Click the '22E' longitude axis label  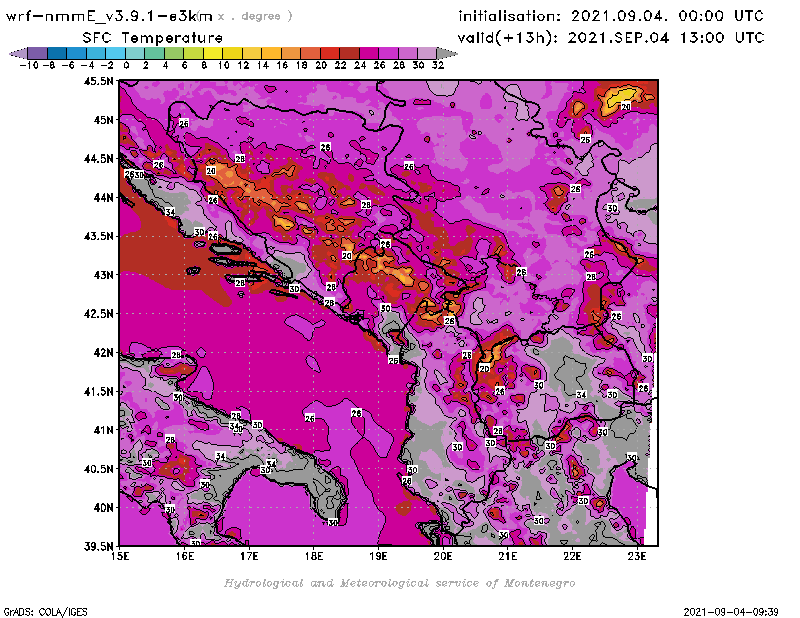[x=572, y=556]
